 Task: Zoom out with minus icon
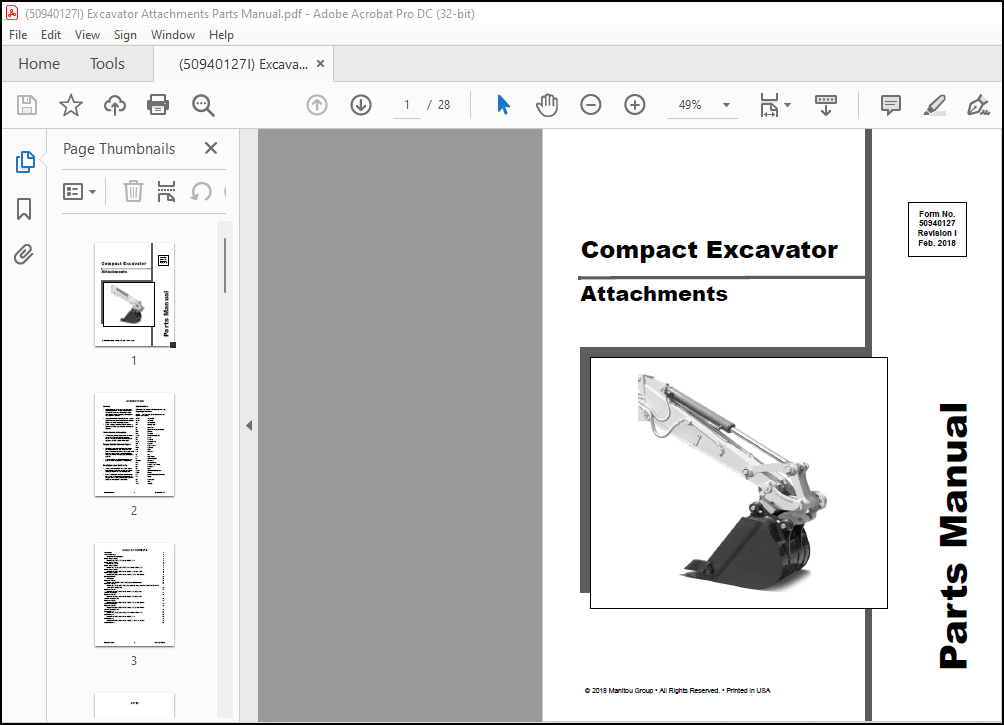tap(590, 105)
